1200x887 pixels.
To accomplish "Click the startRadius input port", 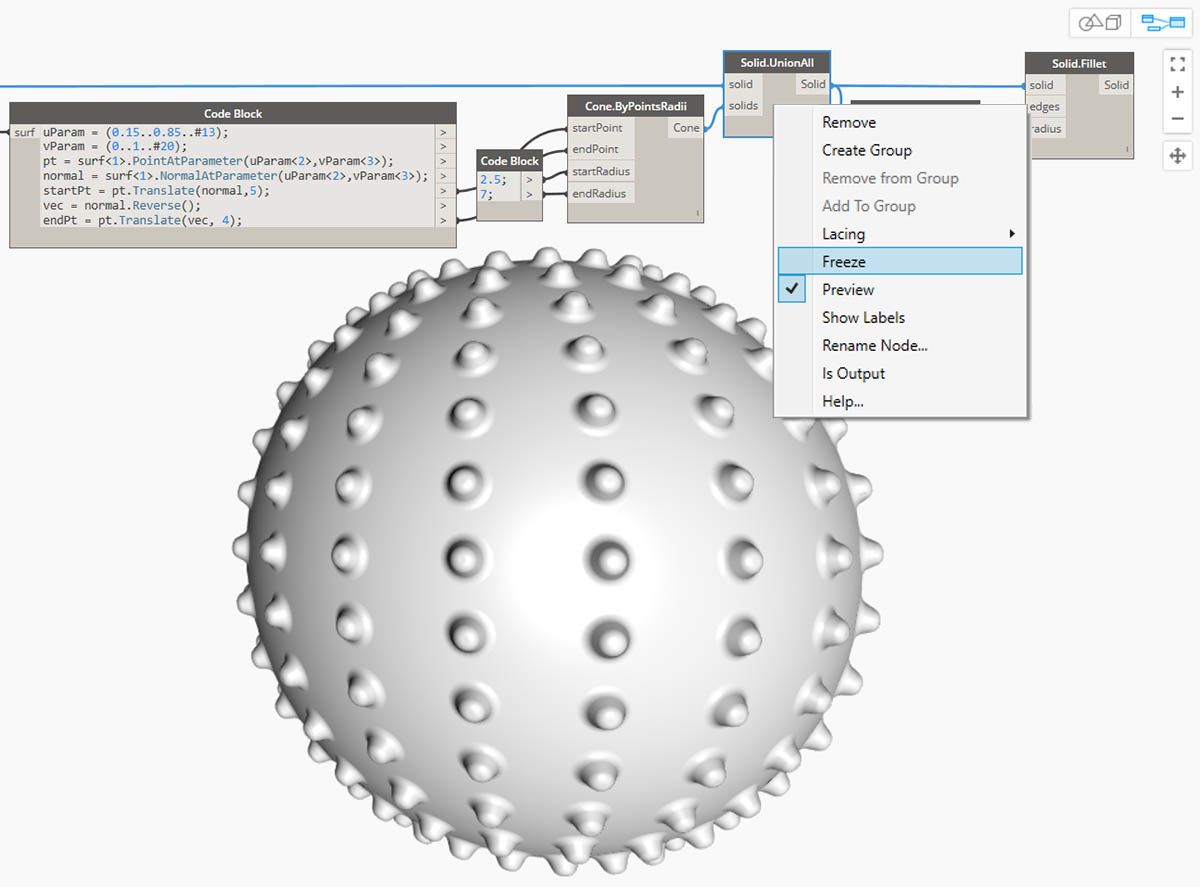I will [x=601, y=172].
